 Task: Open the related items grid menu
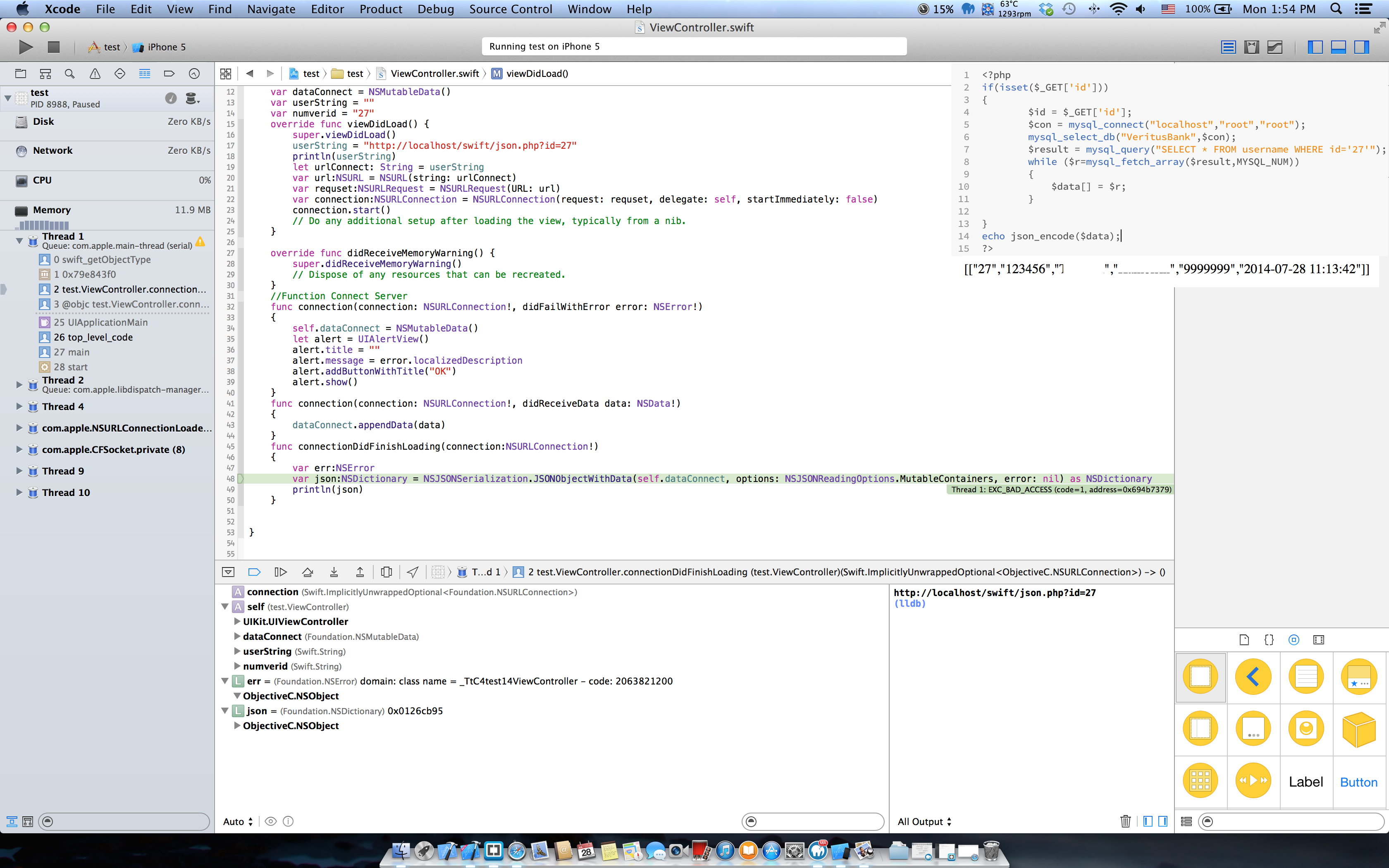(x=226, y=74)
